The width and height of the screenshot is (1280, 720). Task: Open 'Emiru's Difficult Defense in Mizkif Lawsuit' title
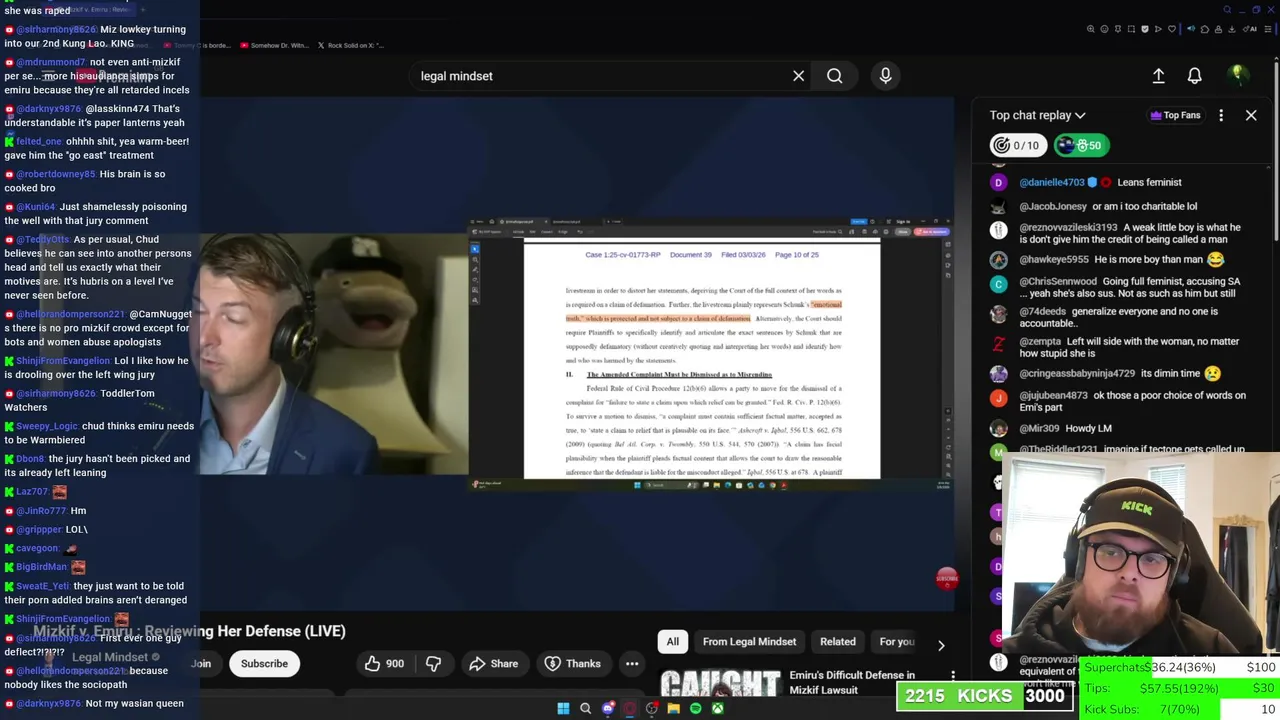(852, 682)
